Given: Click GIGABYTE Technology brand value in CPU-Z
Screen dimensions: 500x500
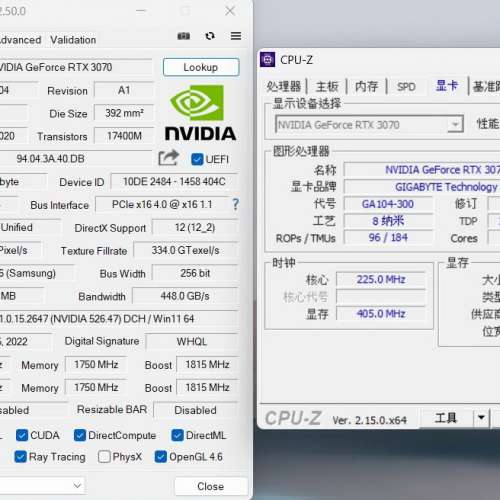Looking at the screenshot, I should 446,187.
